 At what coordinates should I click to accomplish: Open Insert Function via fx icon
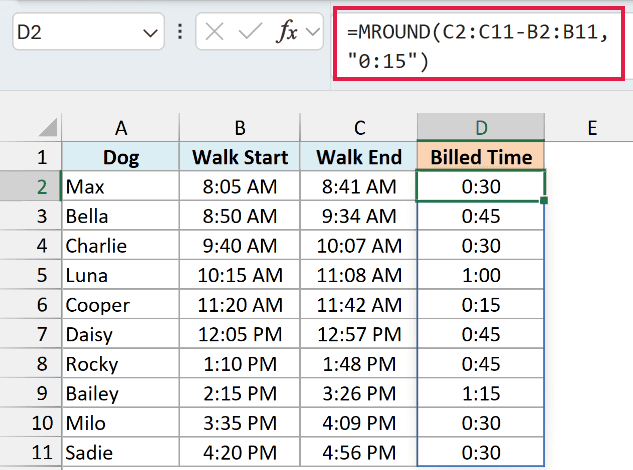tap(287, 31)
